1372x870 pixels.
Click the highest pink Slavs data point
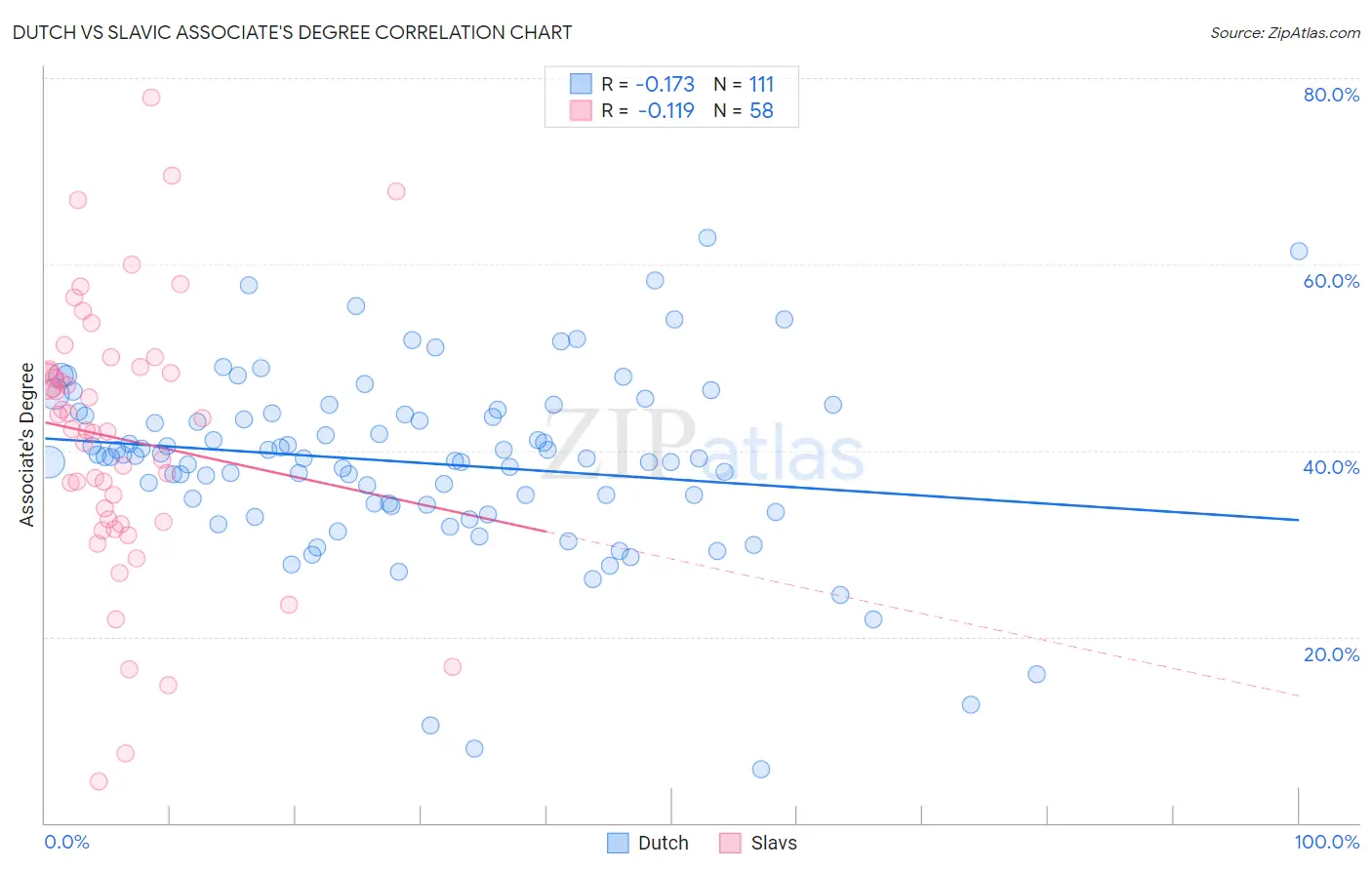click(151, 98)
